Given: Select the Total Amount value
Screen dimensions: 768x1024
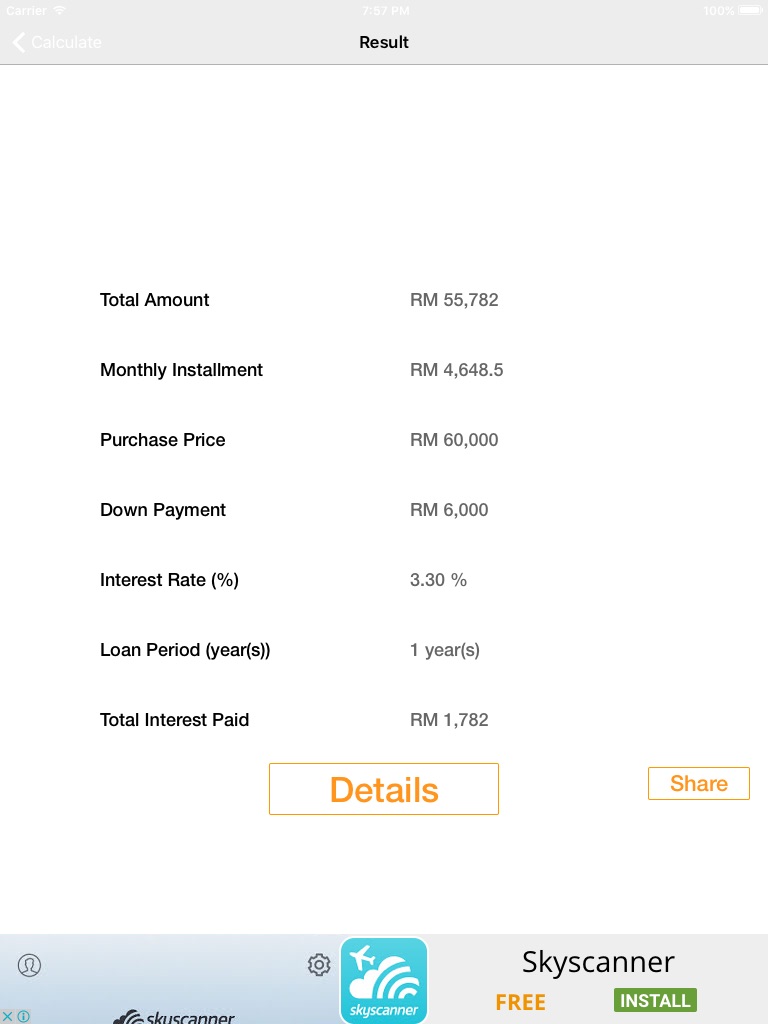Looking at the screenshot, I should tap(454, 300).
